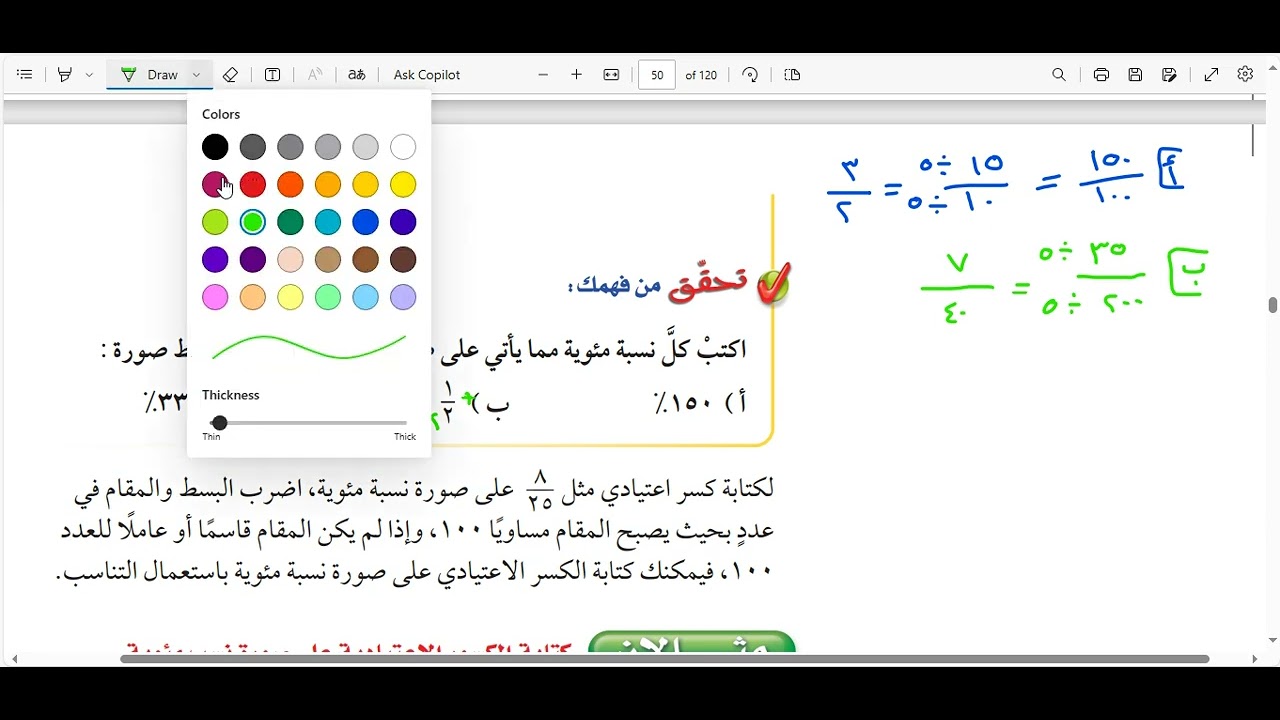Screen dimensions: 1280x720
Task: Choose the blue color swatch
Action: 366,222
